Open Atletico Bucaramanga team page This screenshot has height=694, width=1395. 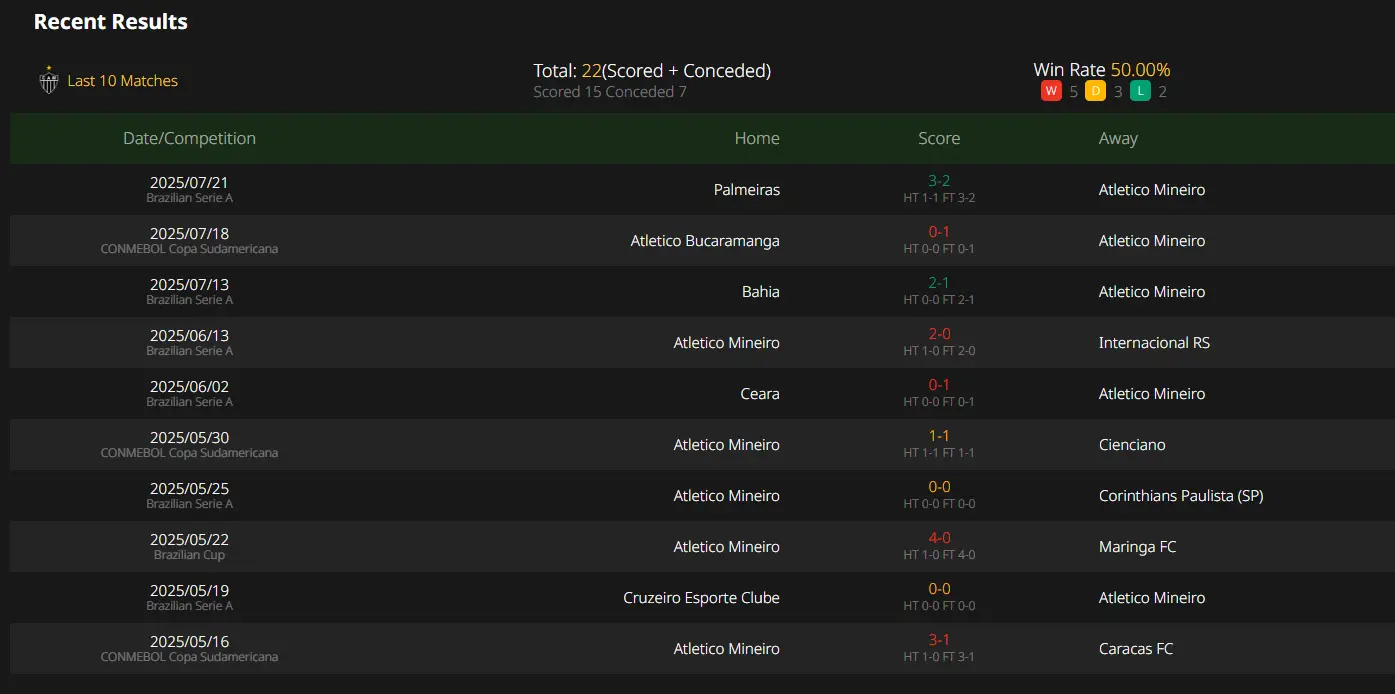(705, 240)
